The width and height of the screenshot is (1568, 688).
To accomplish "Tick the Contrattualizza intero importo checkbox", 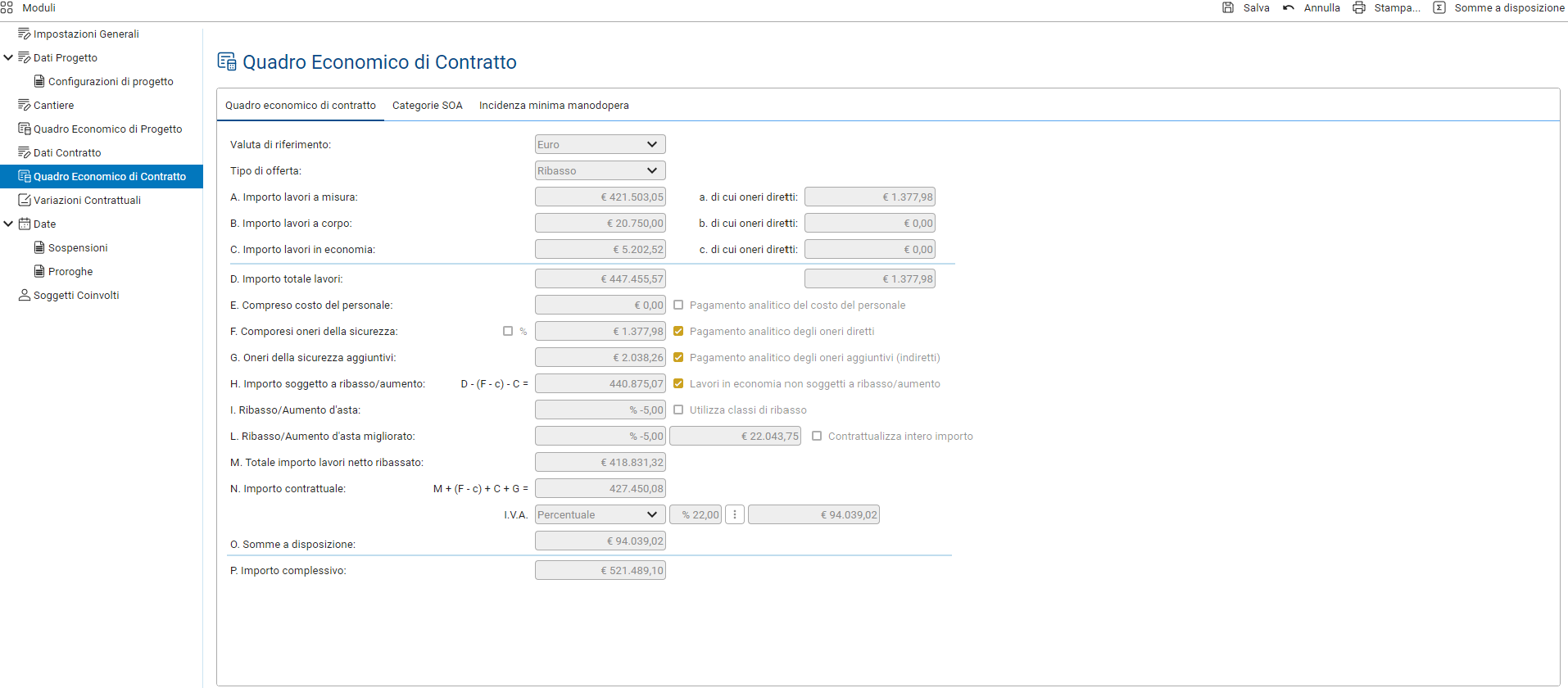I will [x=817, y=436].
